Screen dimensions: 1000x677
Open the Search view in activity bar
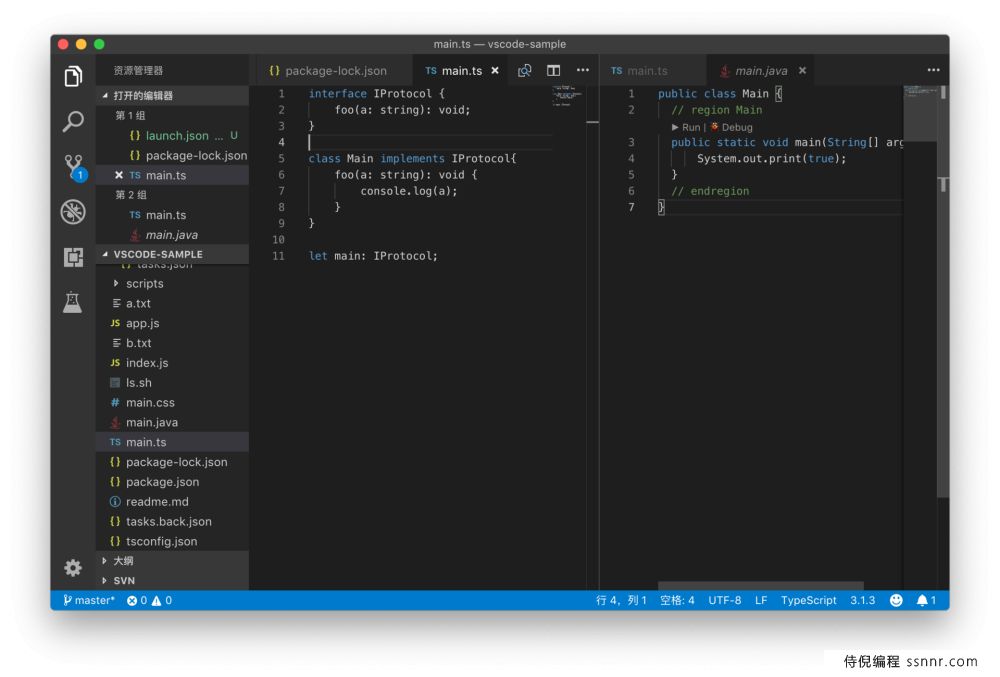(x=73, y=121)
